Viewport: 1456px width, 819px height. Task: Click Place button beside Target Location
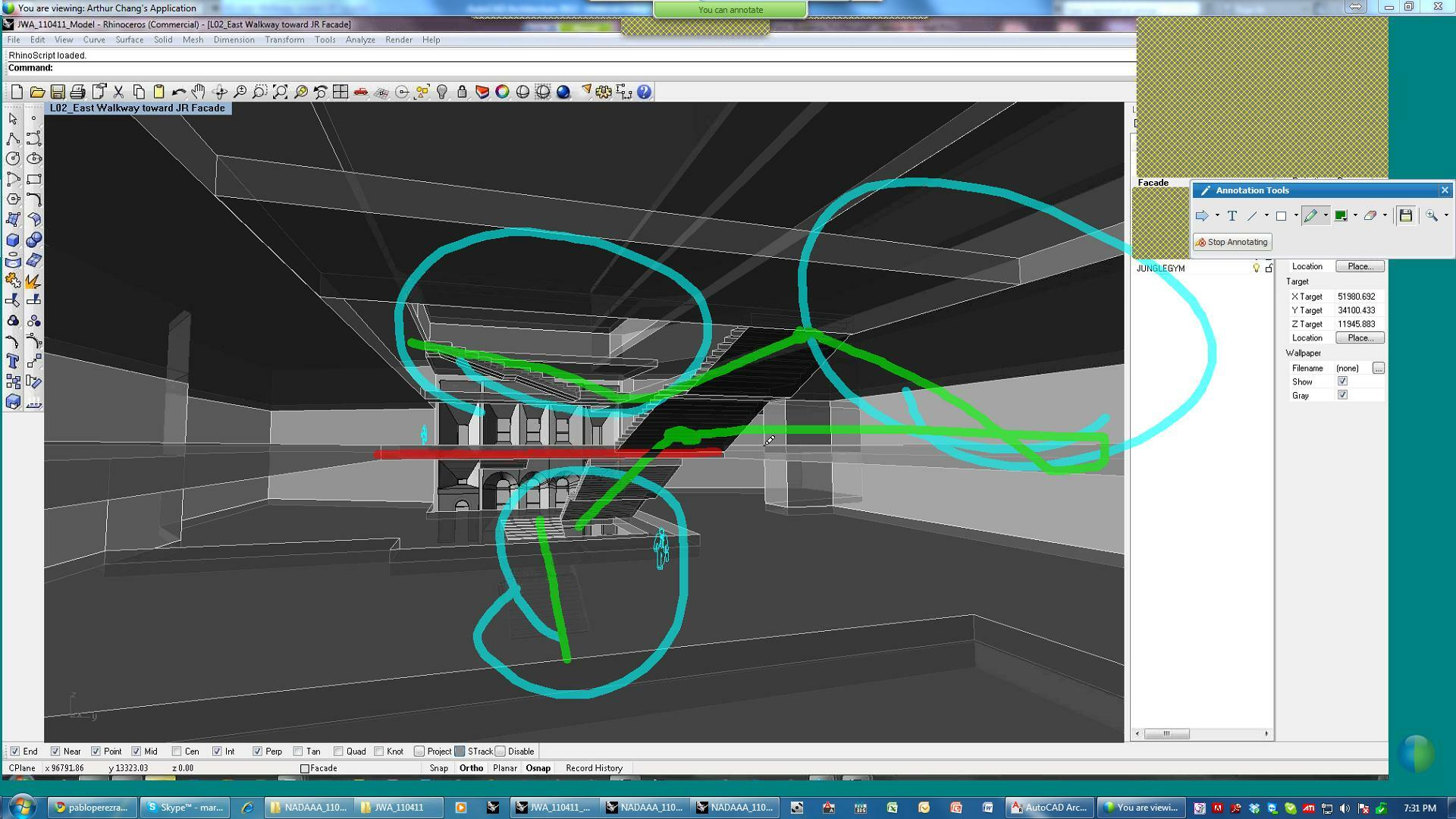tap(1360, 337)
